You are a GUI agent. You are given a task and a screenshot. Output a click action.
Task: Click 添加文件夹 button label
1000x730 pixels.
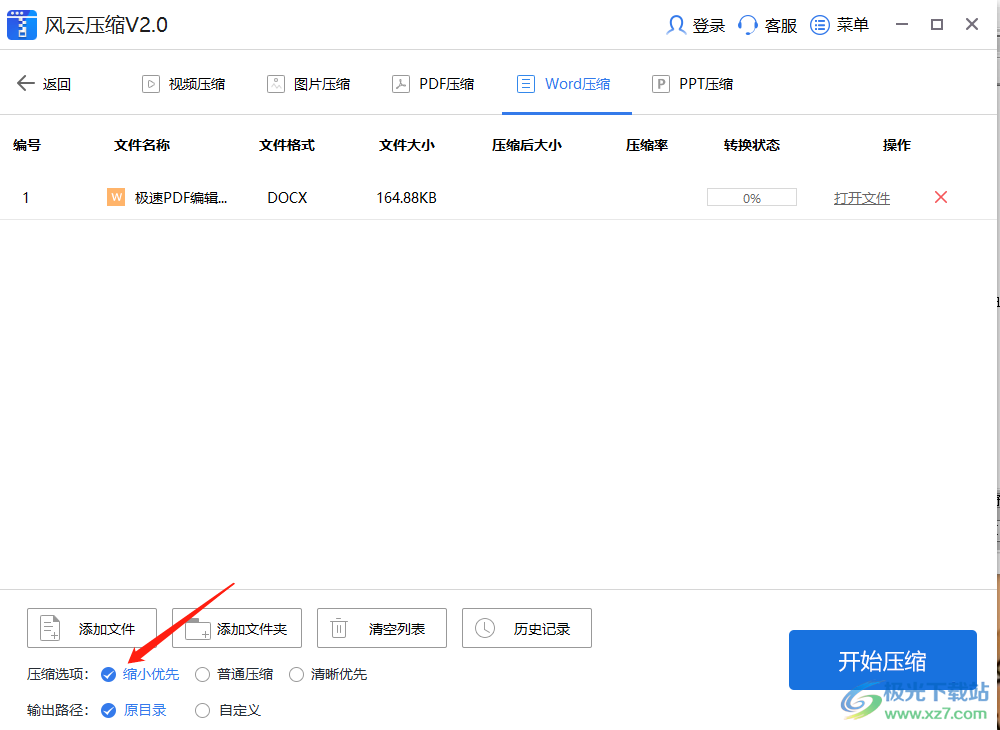[252, 629]
